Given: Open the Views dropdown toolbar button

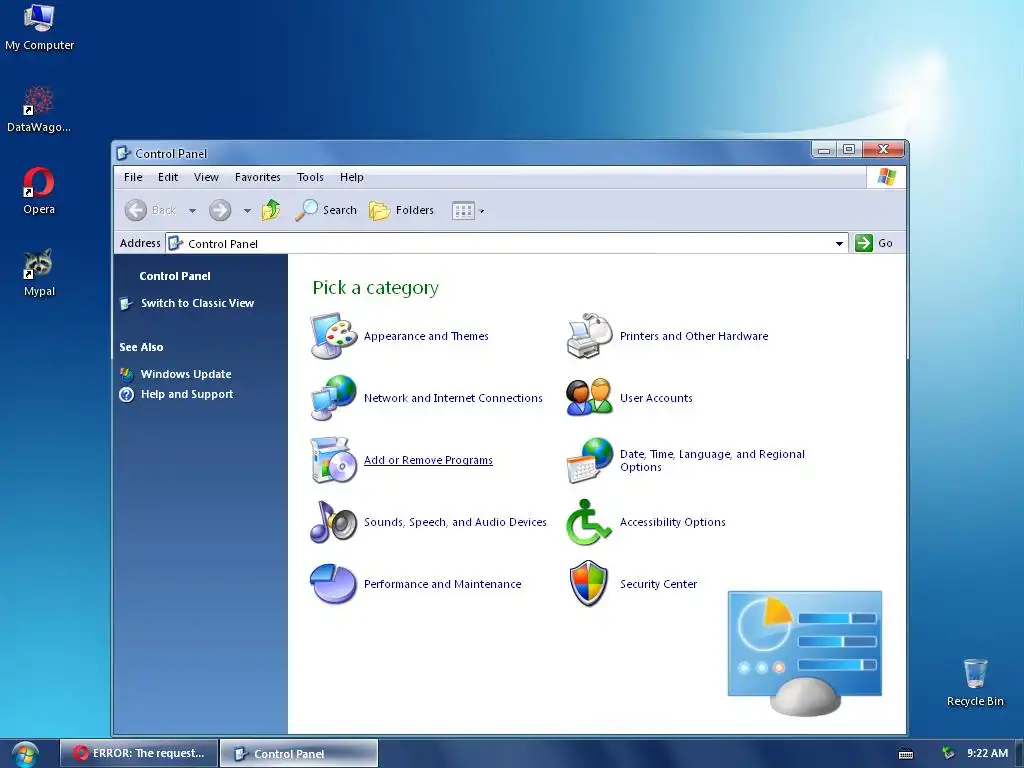Looking at the screenshot, I should coord(468,211).
